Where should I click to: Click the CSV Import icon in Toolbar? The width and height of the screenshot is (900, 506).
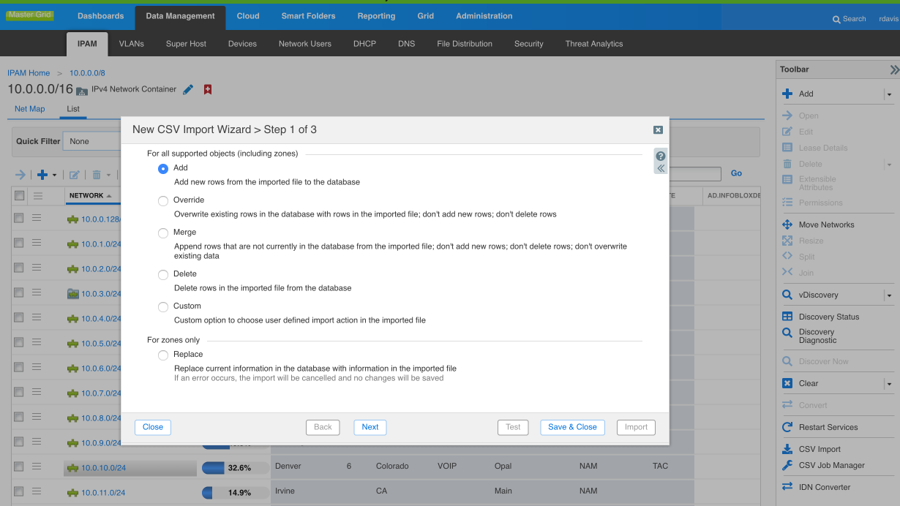[x=787, y=449]
